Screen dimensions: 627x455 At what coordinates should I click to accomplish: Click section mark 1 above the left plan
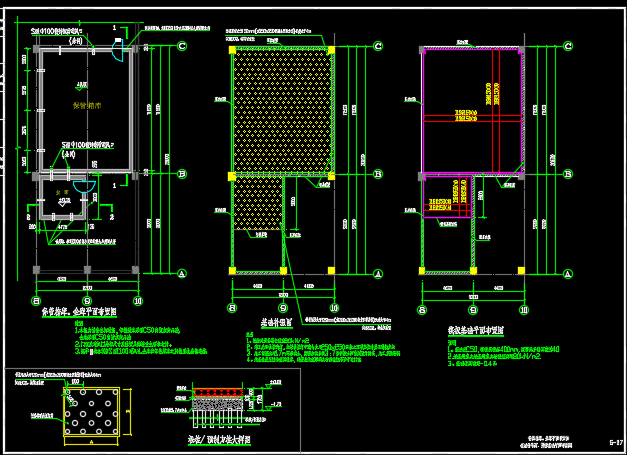[x=114, y=28]
